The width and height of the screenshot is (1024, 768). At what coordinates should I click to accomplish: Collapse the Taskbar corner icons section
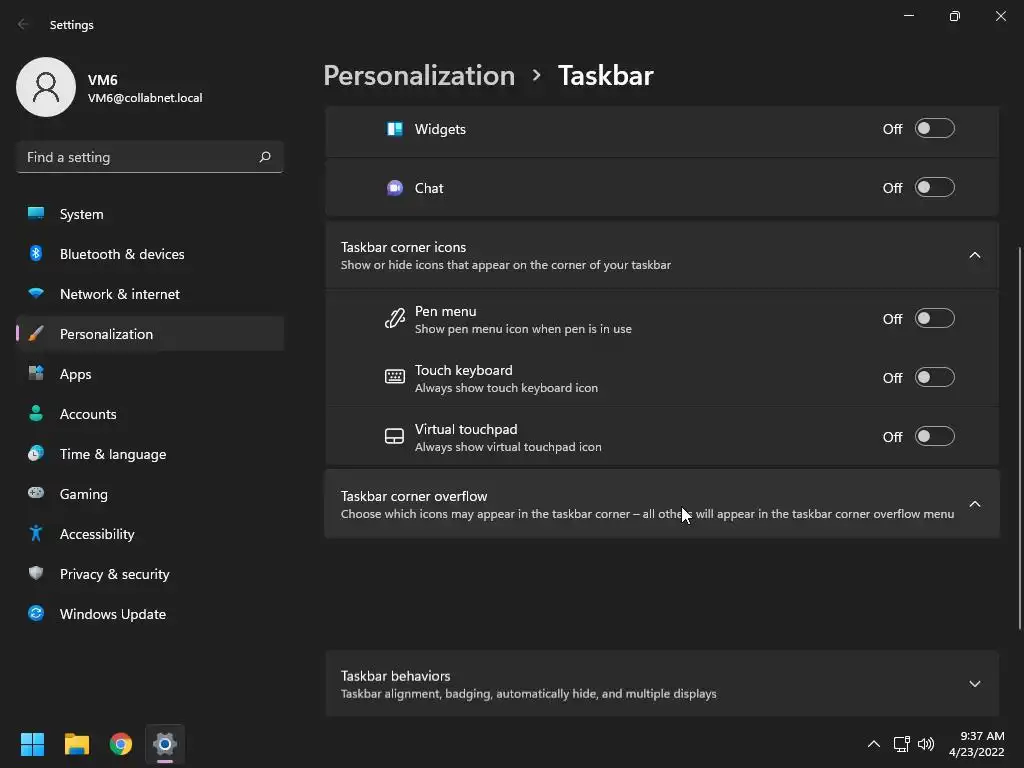pos(975,255)
